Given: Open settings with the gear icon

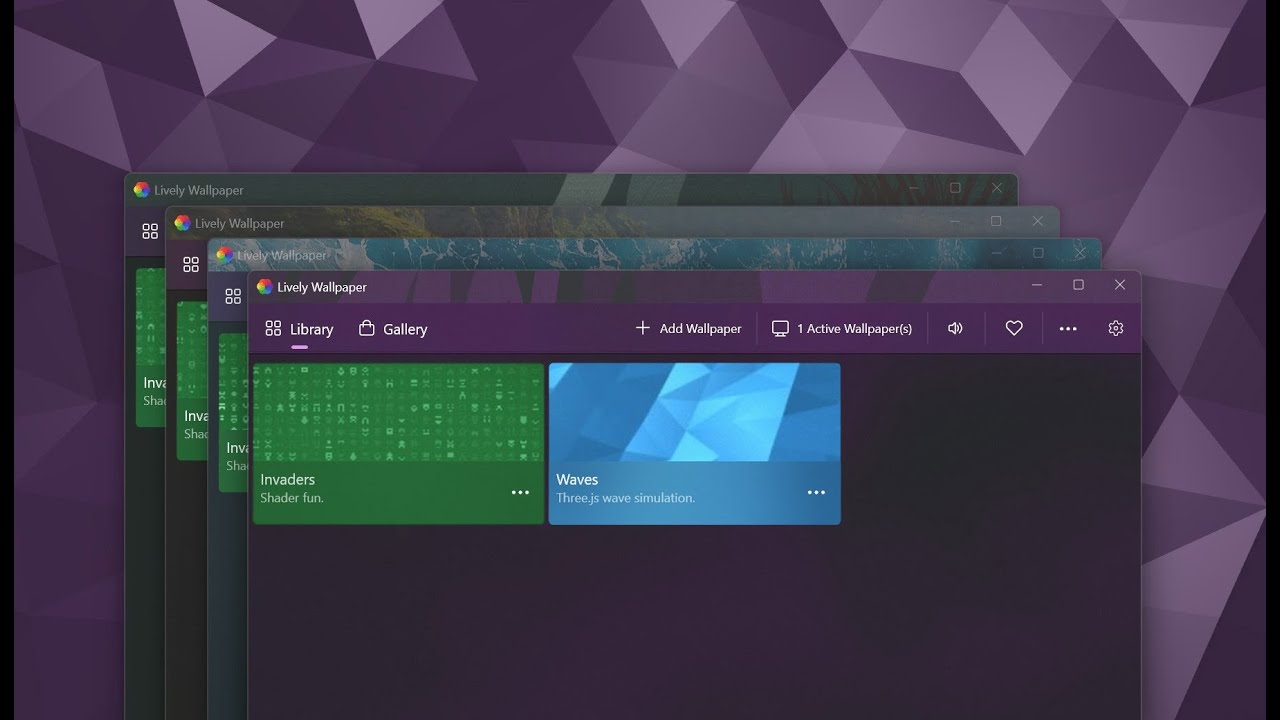Looking at the screenshot, I should (x=1116, y=328).
